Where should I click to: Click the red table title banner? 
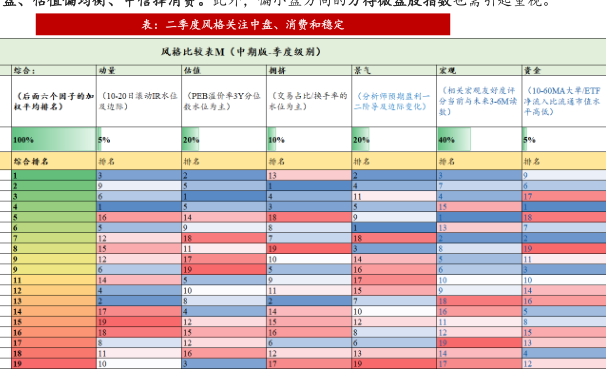(x=243, y=24)
